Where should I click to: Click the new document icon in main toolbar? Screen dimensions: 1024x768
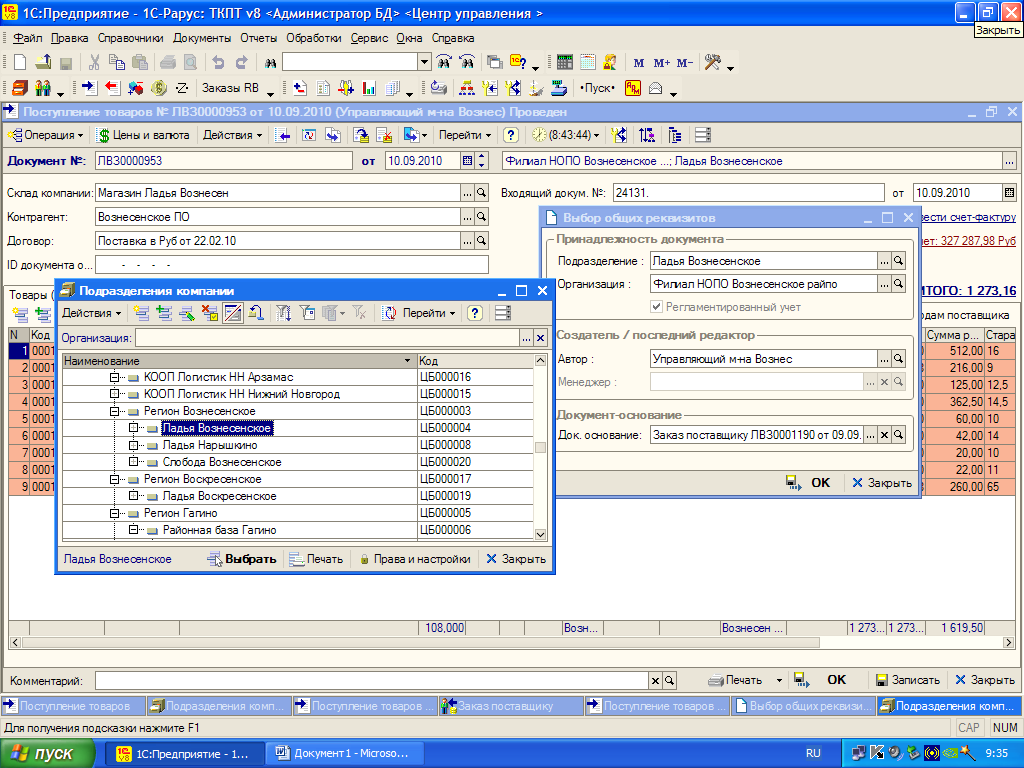20,62
